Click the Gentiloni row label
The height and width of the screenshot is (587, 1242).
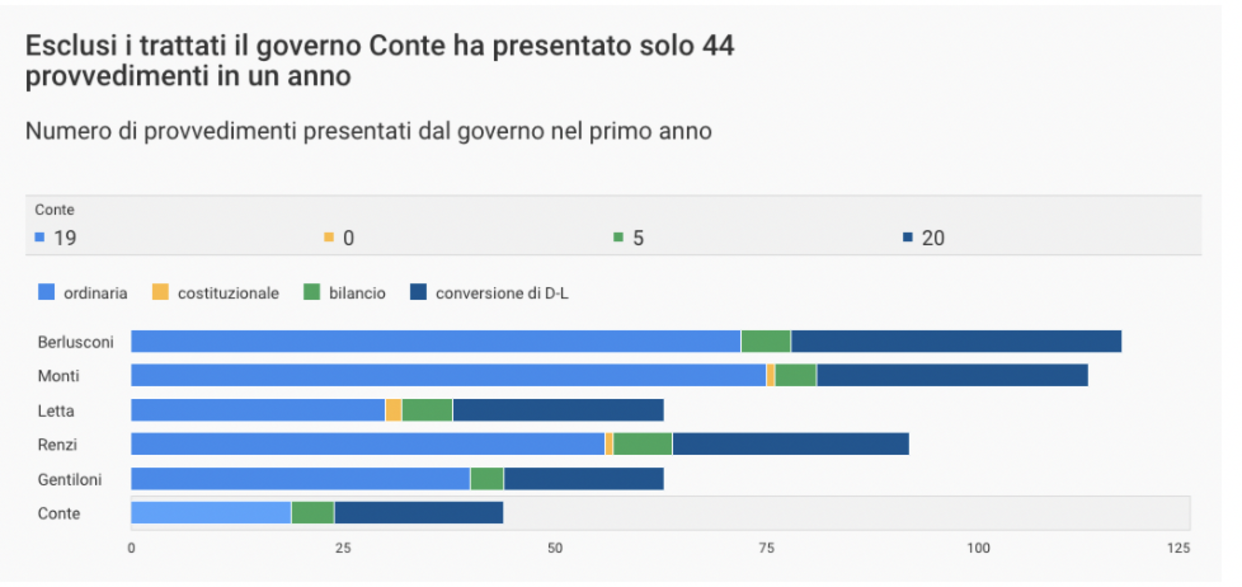point(71,479)
